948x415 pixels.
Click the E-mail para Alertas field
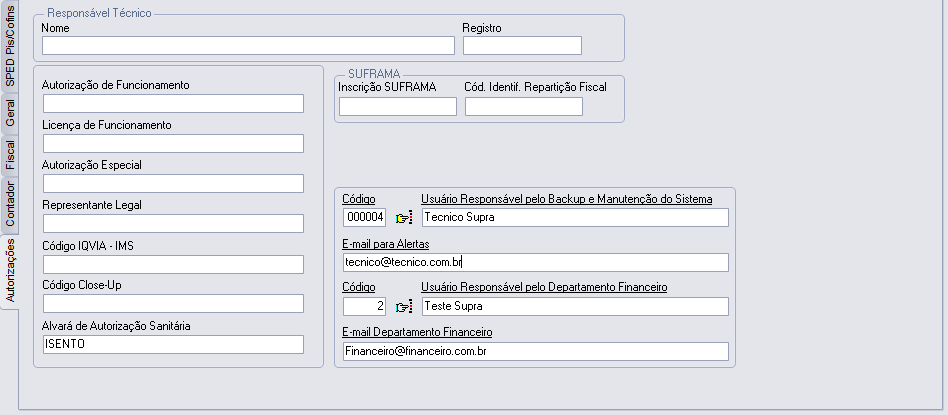tap(535, 263)
